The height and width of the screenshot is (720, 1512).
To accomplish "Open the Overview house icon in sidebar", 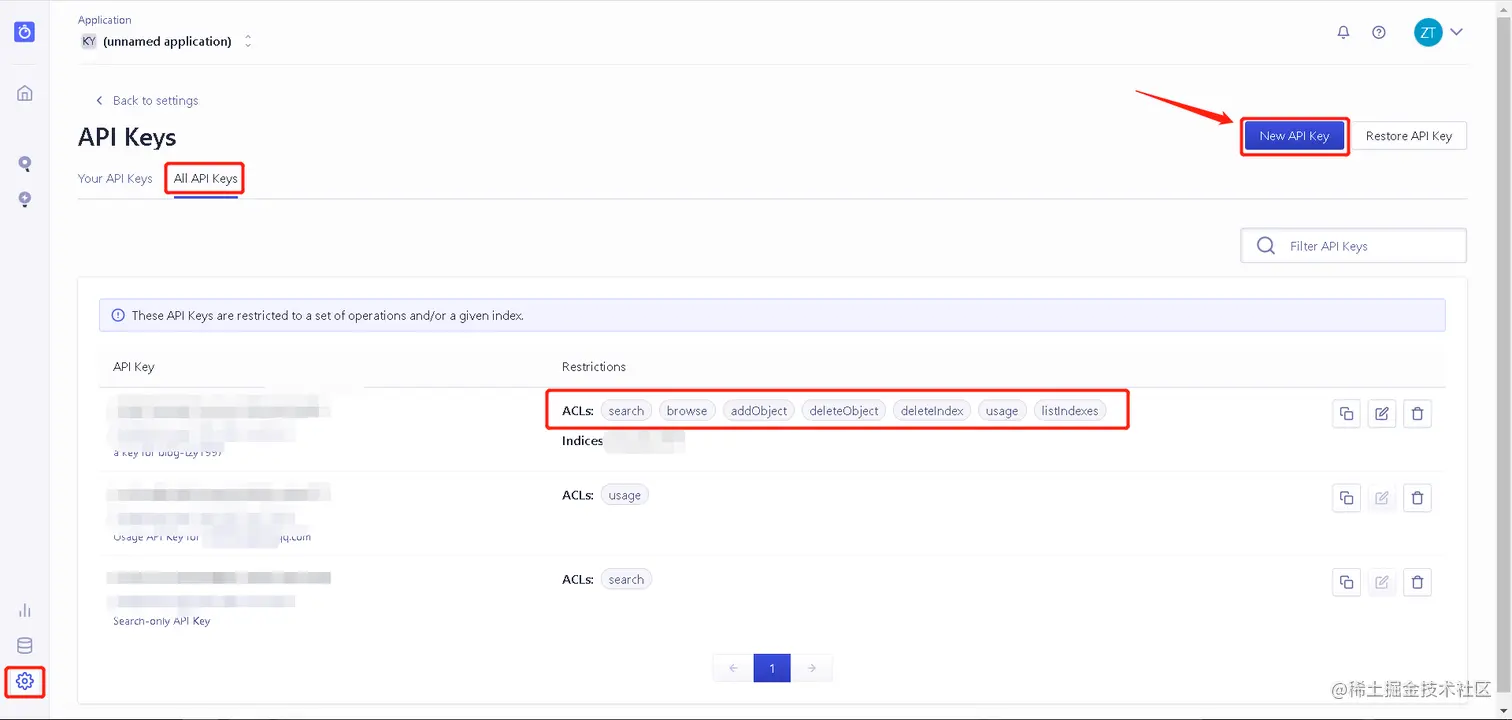I will coord(25,93).
